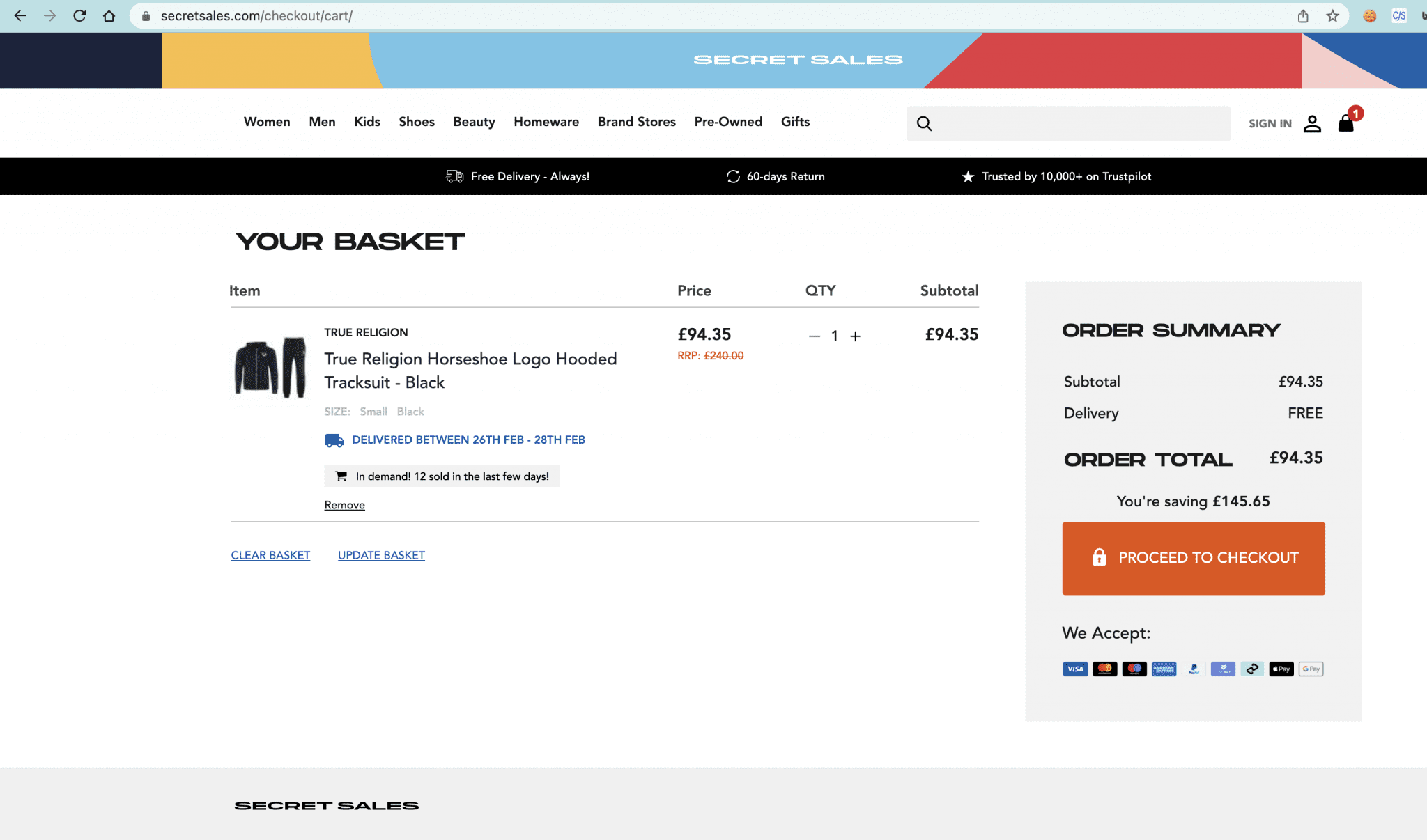Click the user account icon
The height and width of the screenshot is (840, 1427).
pyautogui.click(x=1312, y=123)
